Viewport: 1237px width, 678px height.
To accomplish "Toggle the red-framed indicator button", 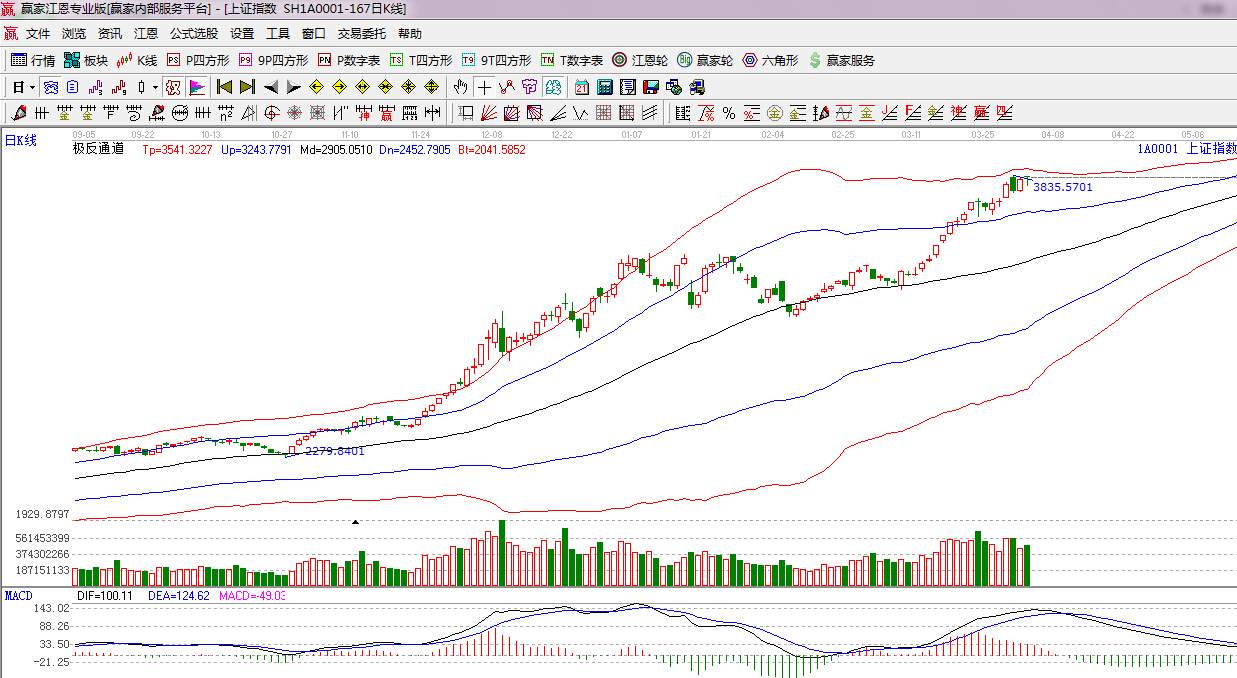I will click(173, 87).
